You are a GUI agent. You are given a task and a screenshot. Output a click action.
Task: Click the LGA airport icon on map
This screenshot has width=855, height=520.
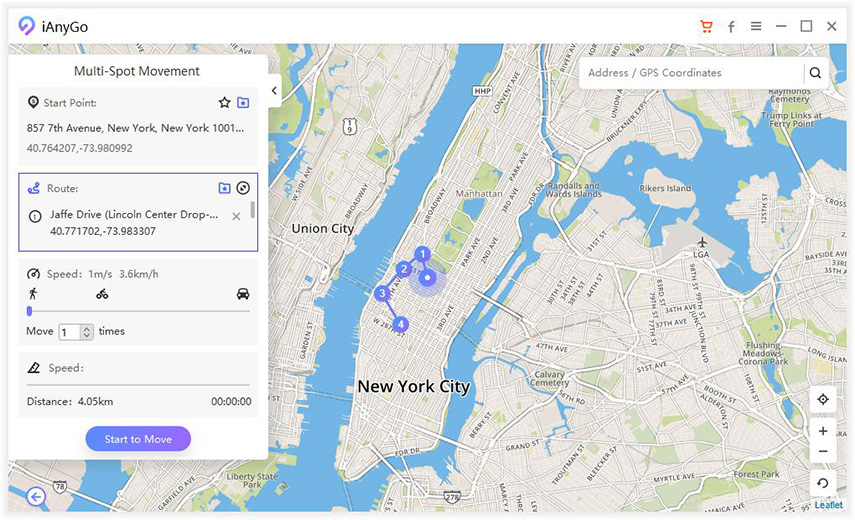click(x=702, y=242)
